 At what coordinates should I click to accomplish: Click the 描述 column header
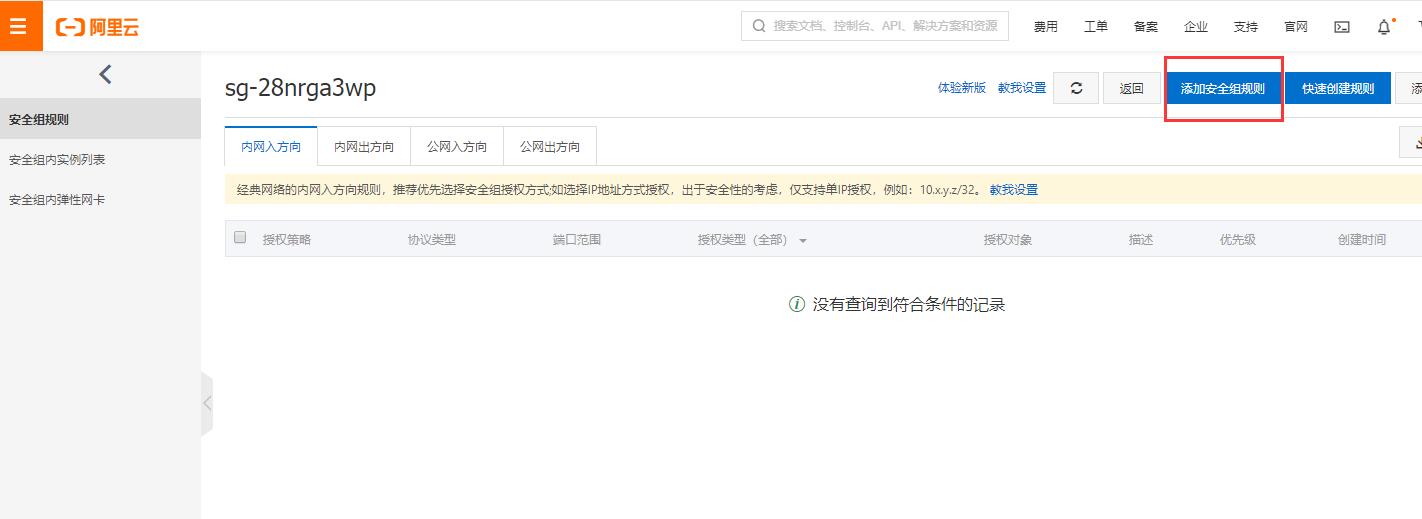click(1141, 240)
